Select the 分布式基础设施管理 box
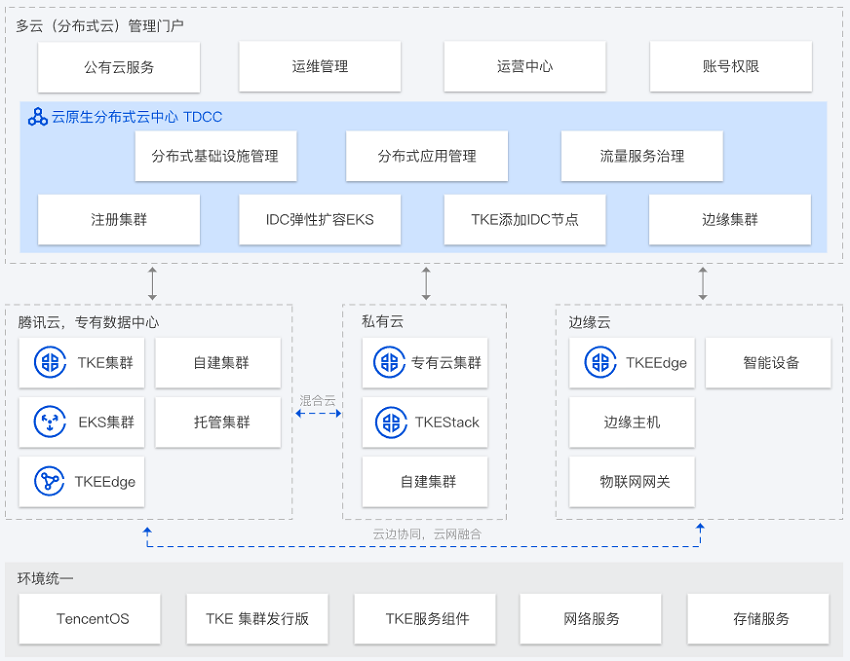The width and height of the screenshot is (850, 661). point(216,156)
